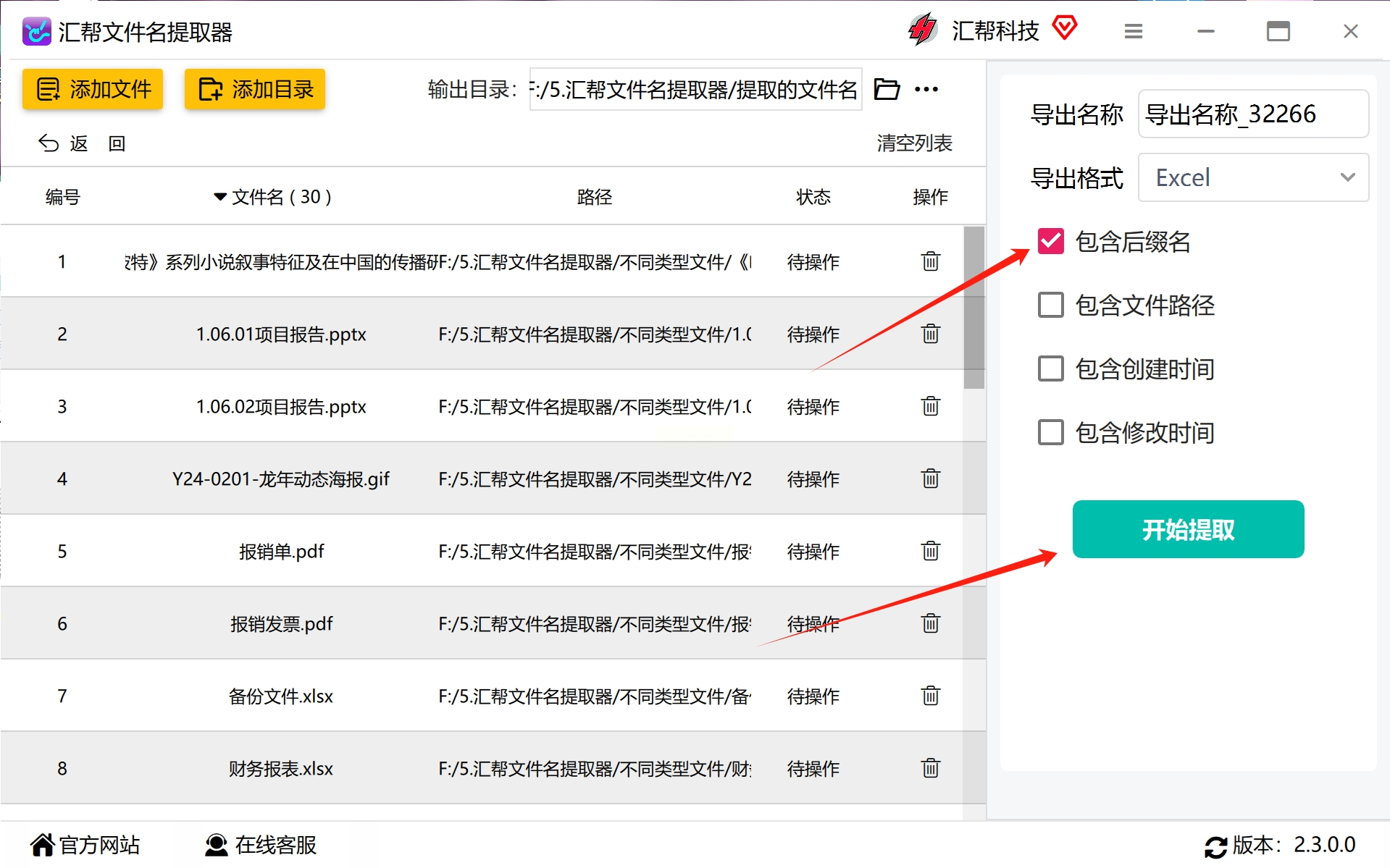The width and height of the screenshot is (1390, 868).
Task: Click the path cell of 报销单.pdf
Action: [x=595, y=551]
